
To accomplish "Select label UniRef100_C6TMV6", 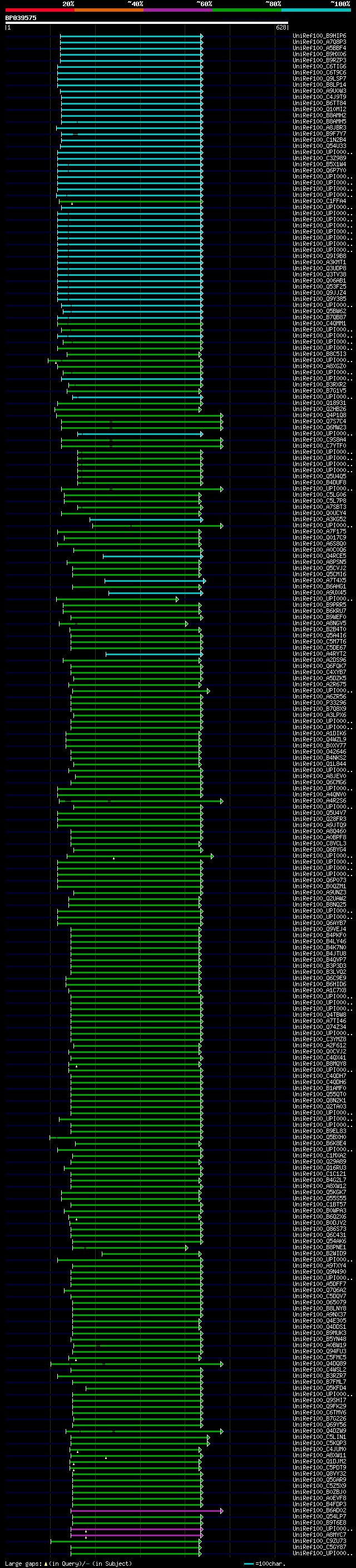I will pos(319,1412).
